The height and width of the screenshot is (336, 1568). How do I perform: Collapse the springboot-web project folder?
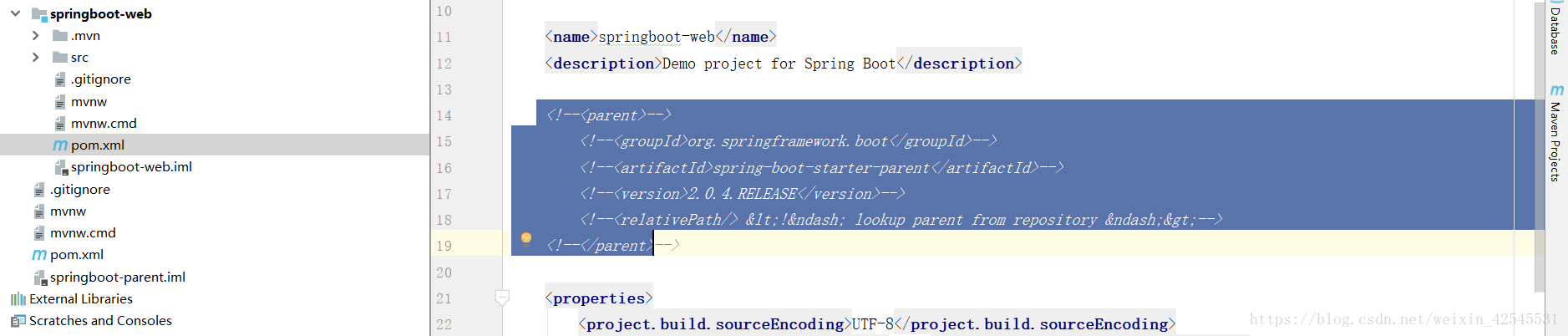coord(15,13)
